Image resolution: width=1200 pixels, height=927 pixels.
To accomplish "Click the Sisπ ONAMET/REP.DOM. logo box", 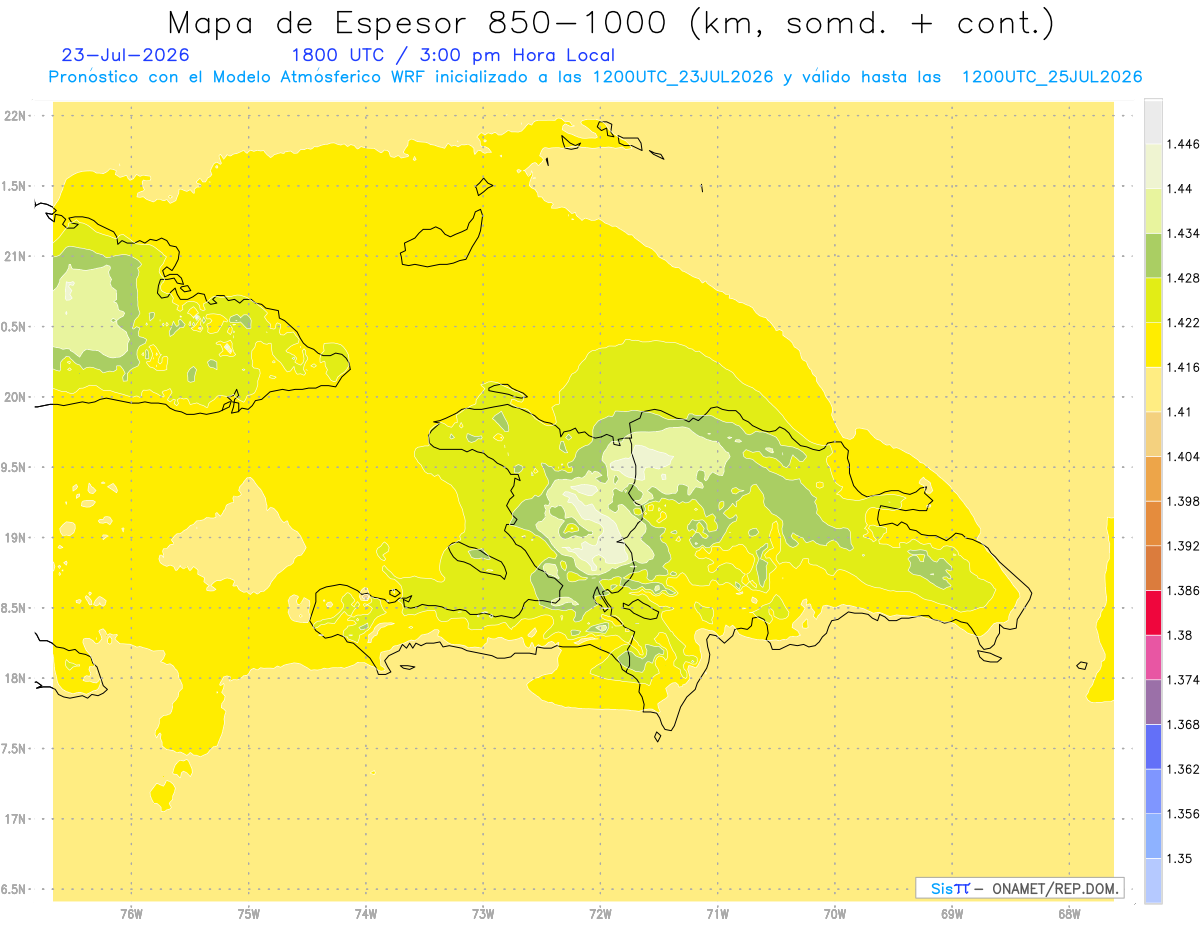I will [1019, 888].
